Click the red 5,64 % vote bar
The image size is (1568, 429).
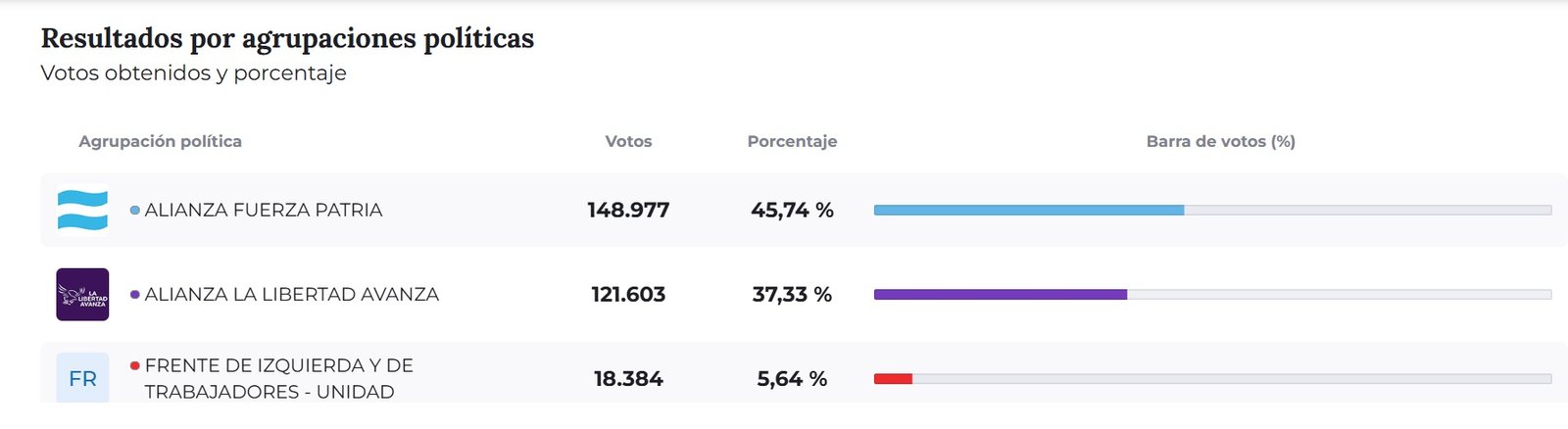[893, 378]
